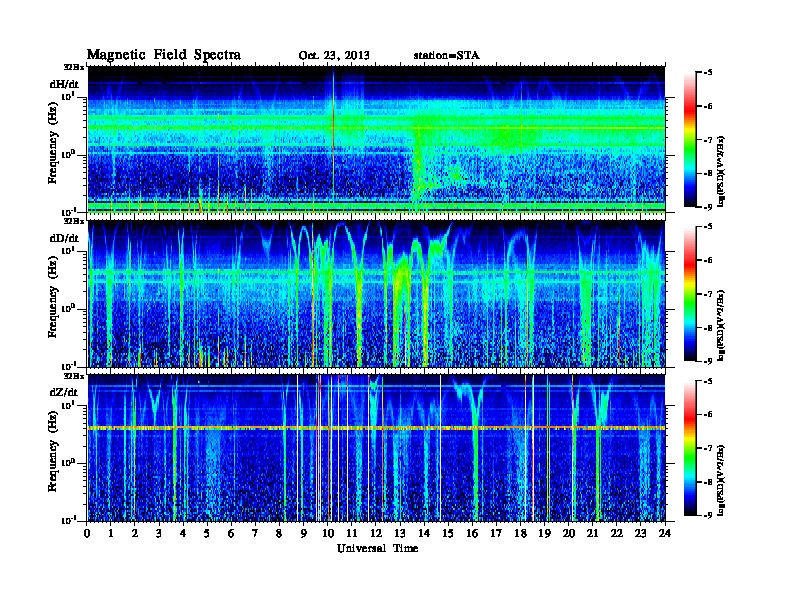Click the 10^1 frequency tick of dD/dt panel

70,250
